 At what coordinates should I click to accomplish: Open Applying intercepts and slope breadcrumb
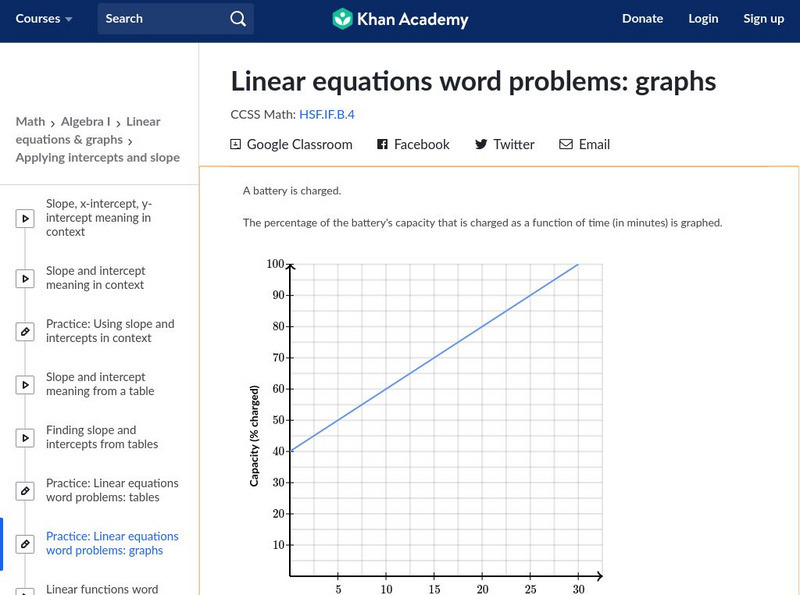coord(98,158)
